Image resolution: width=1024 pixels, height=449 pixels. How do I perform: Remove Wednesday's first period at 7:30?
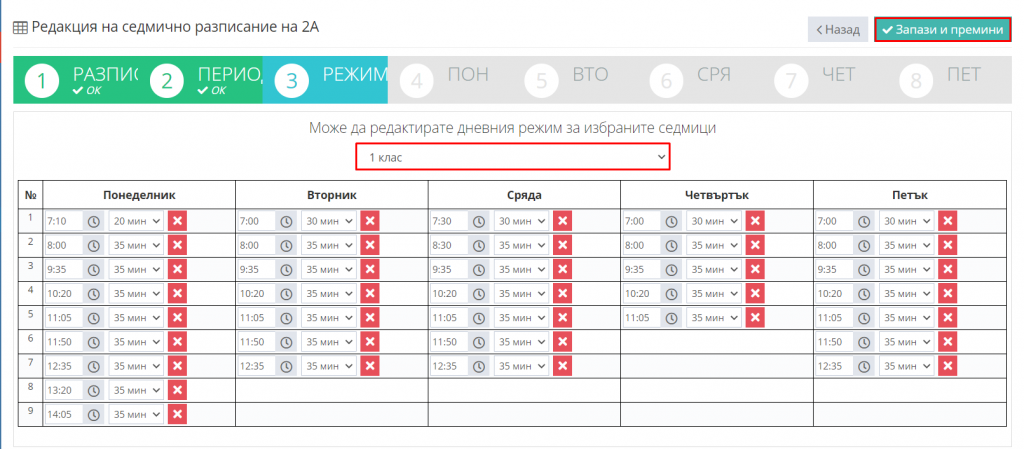(x=563, y=221)
